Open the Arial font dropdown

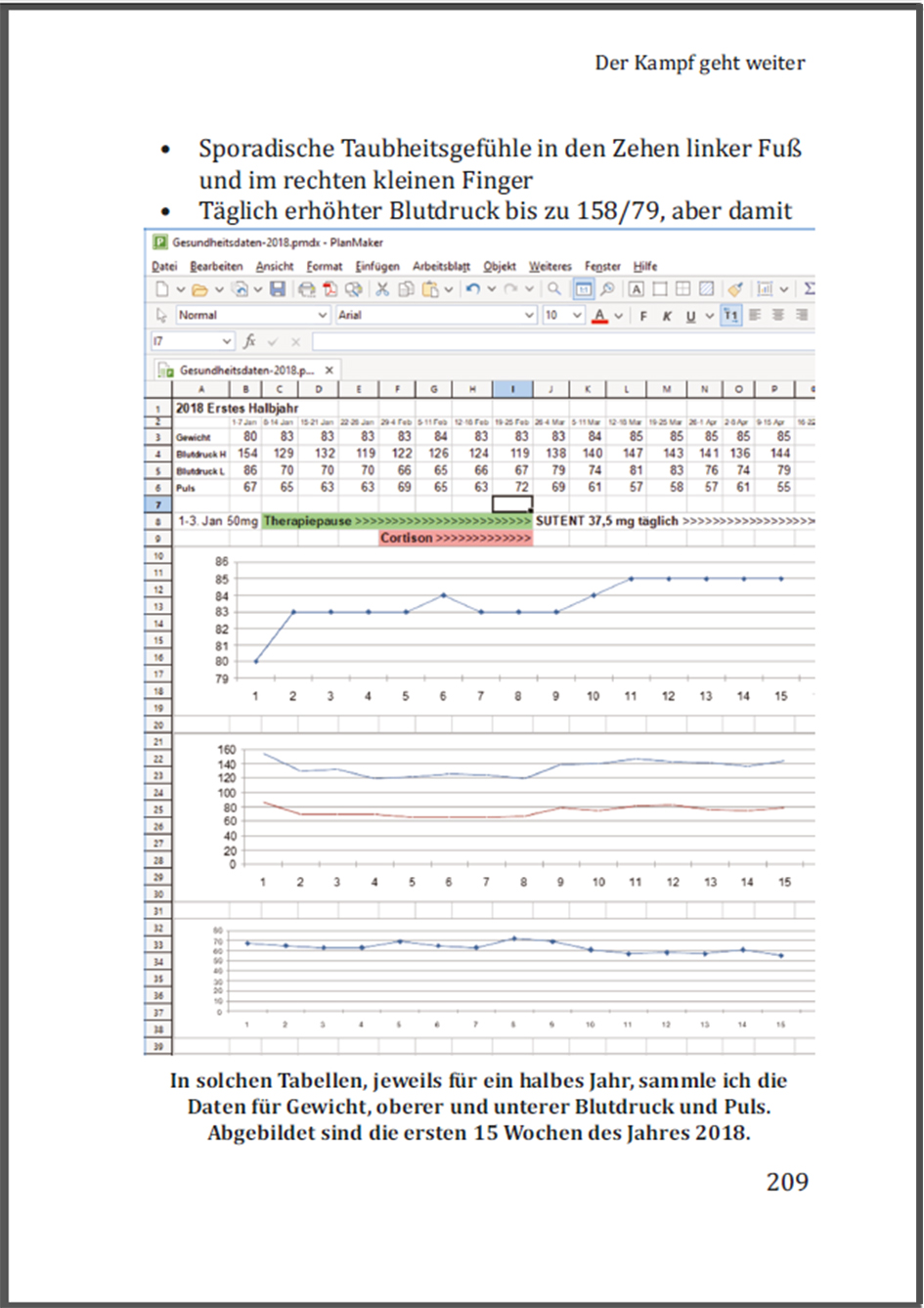click(529, 316)
